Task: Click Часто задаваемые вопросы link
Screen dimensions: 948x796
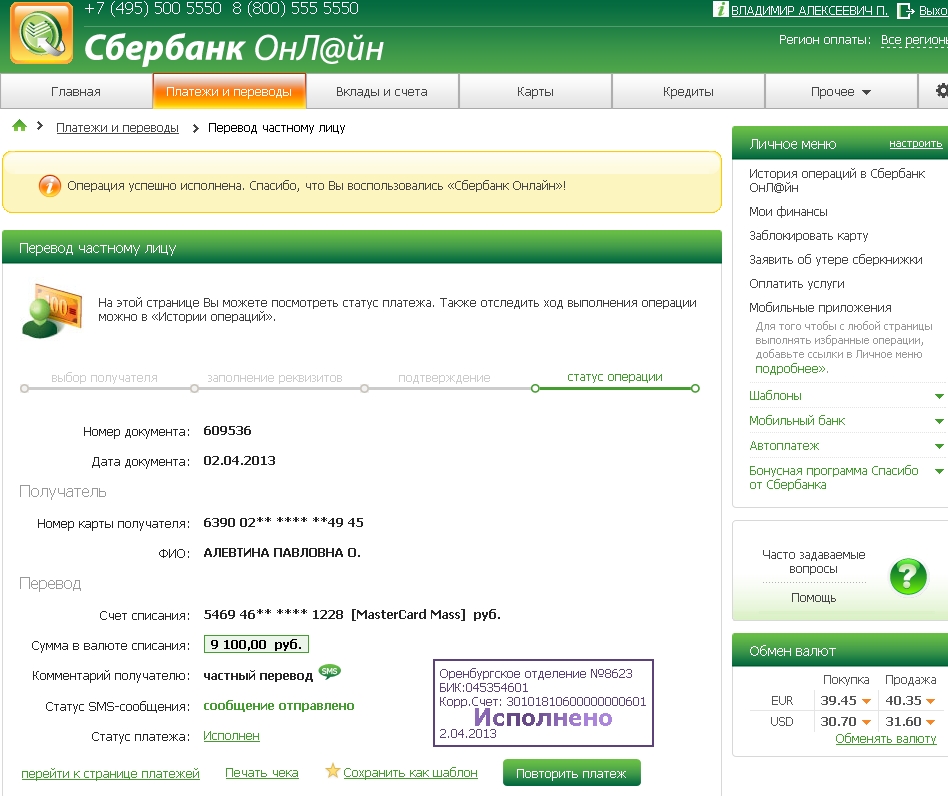Action: point(814,561)
